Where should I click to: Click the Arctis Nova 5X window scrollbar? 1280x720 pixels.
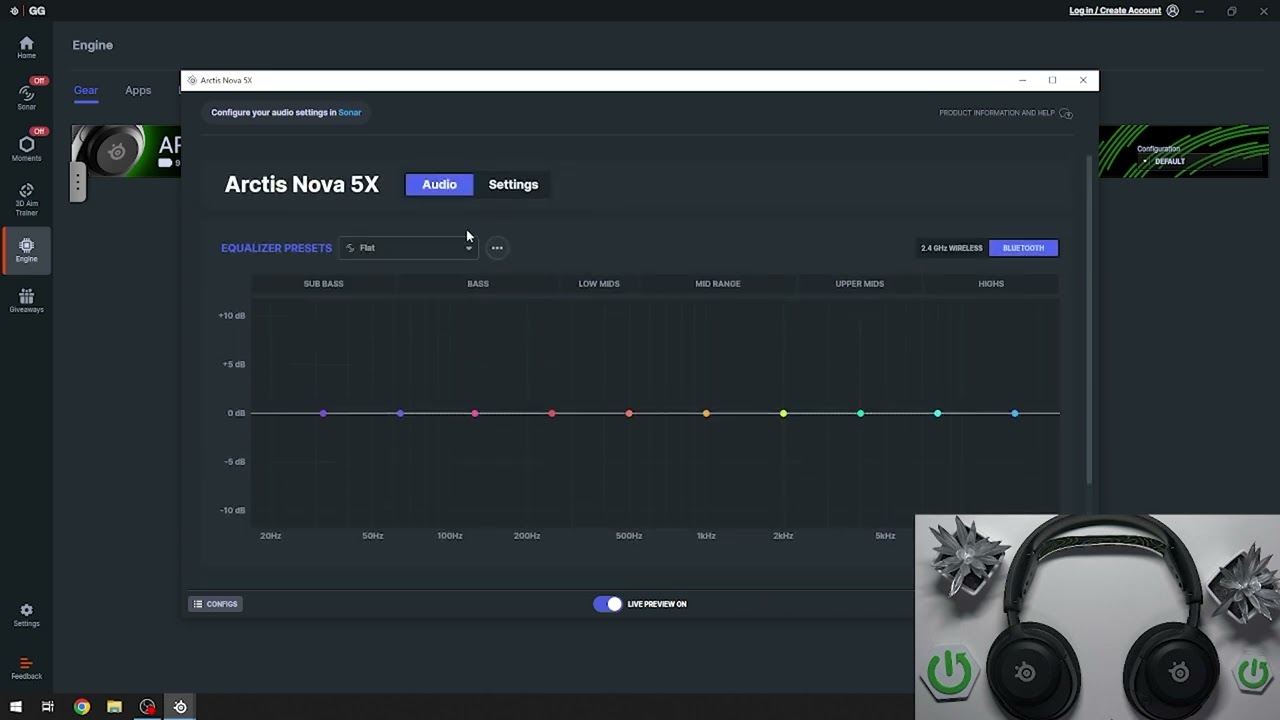[1090, 320]
